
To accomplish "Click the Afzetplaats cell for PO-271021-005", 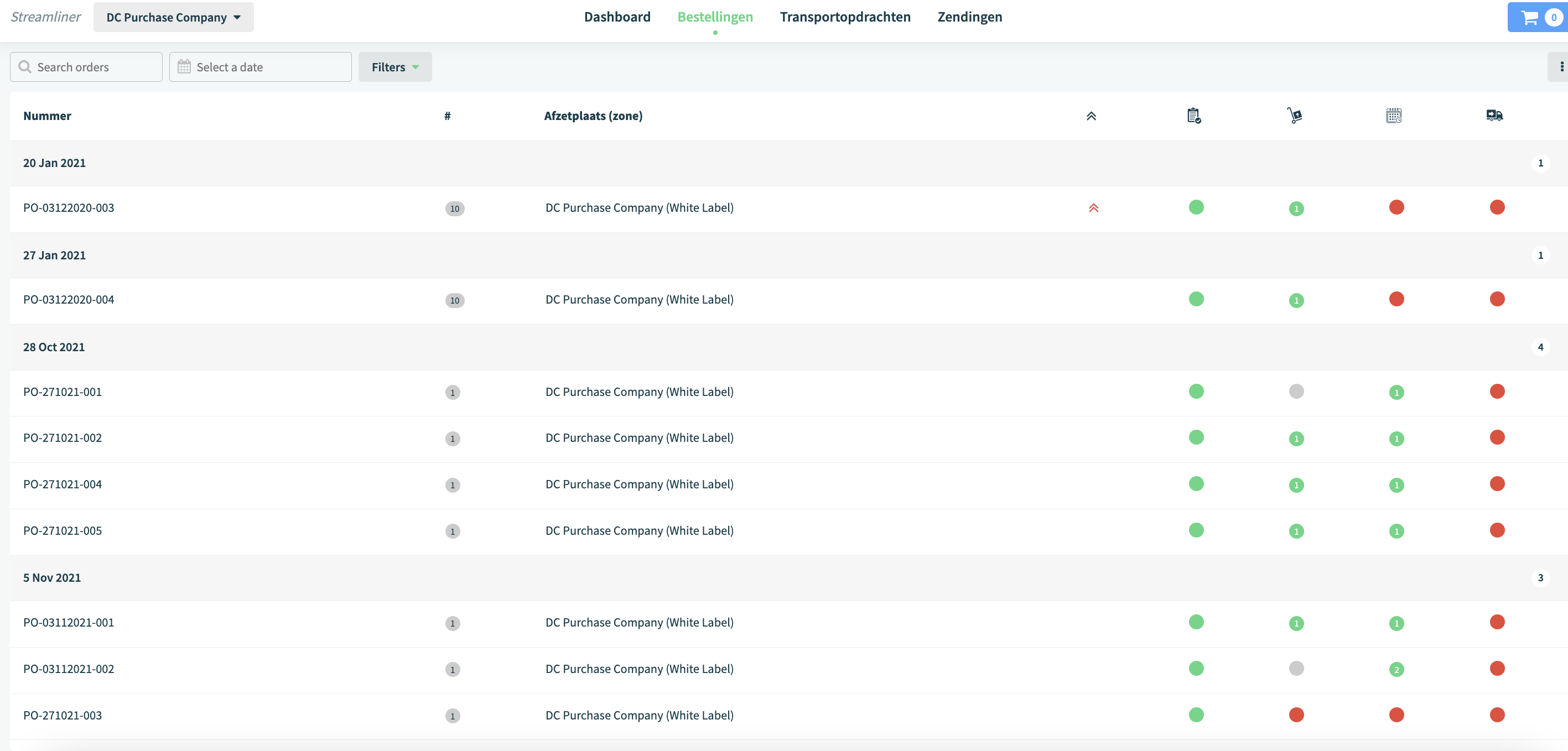I will (x=639, y=531).
